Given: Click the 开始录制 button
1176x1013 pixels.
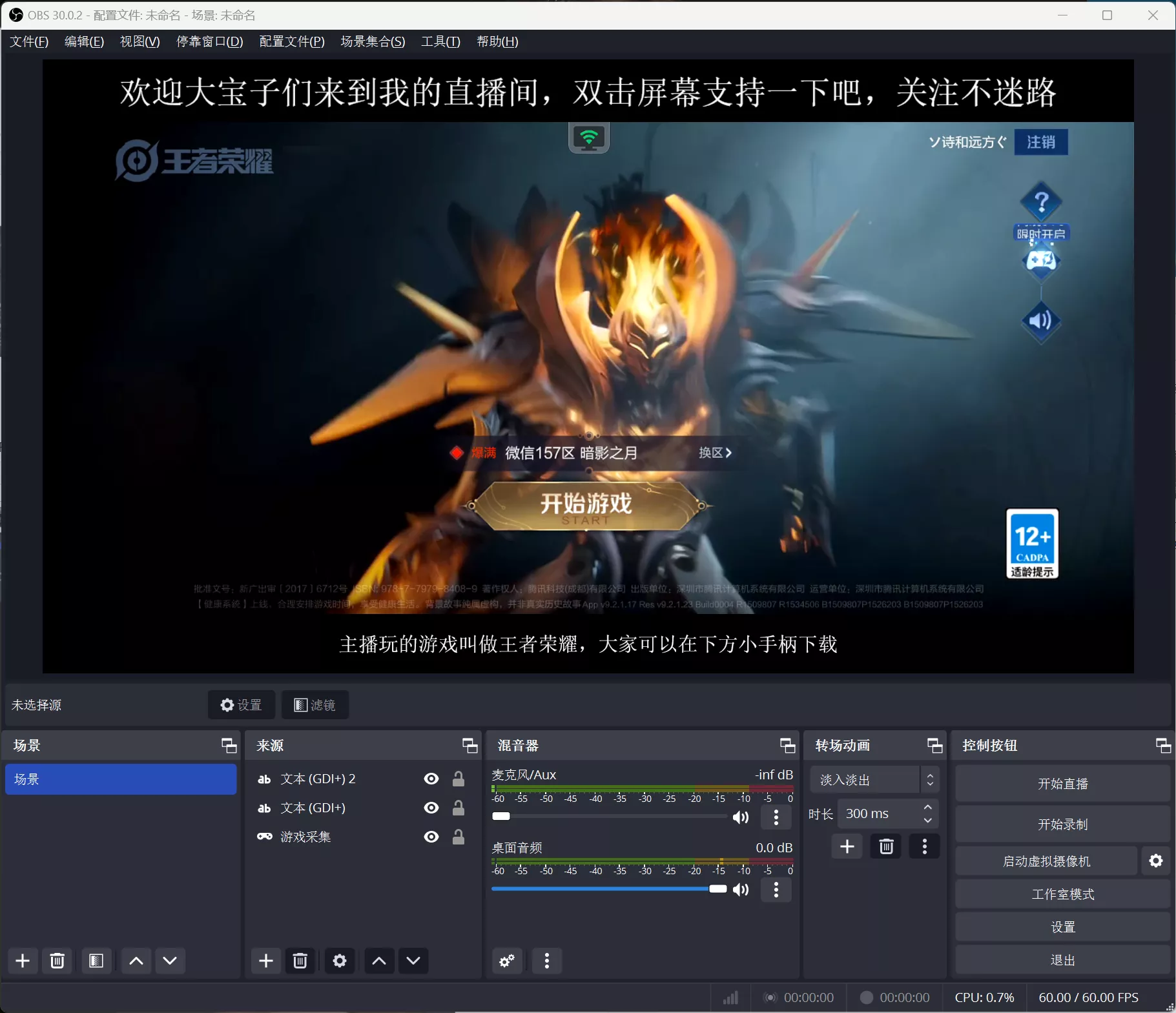Looking at the screenshot, I should point(1062,824).
